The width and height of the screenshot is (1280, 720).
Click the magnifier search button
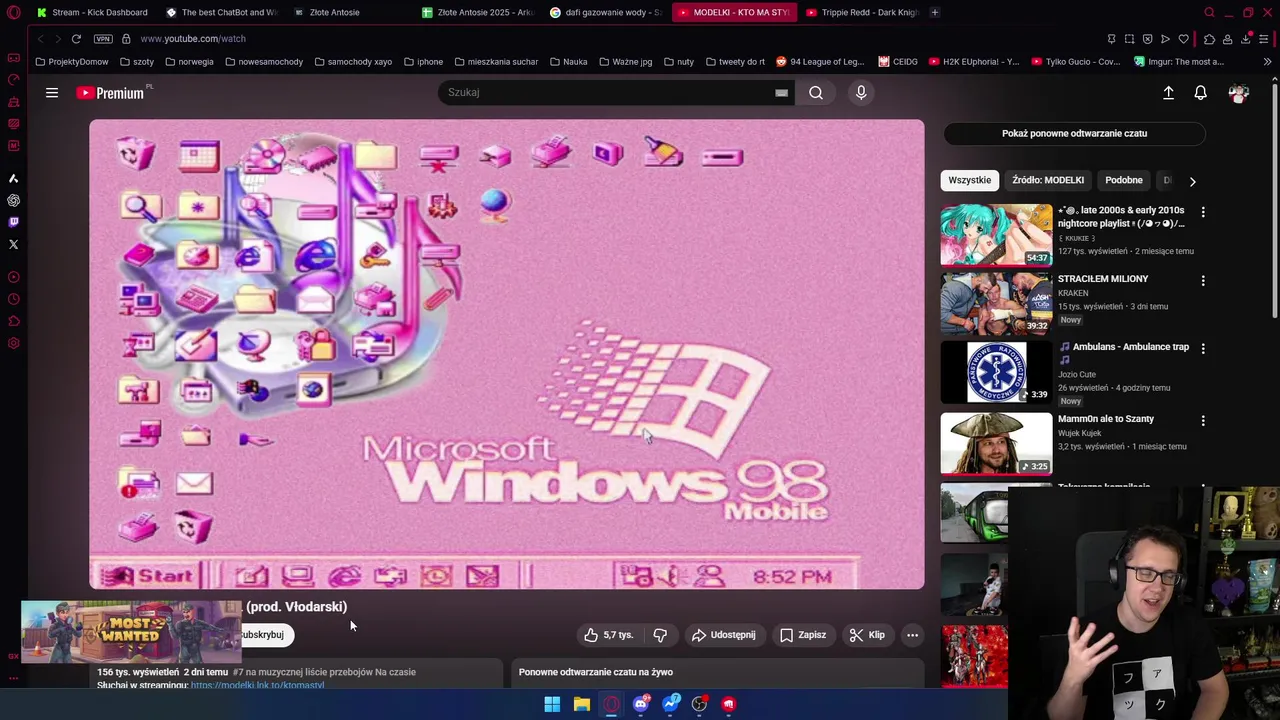[x=816, y=93]
